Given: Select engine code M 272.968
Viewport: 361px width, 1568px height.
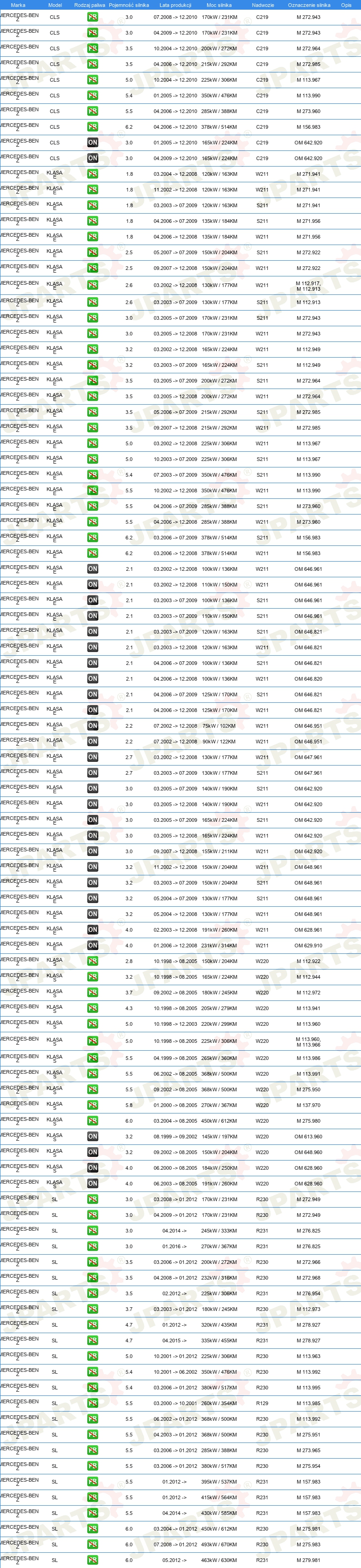Looking at the screenshot, I should 309,1278.
